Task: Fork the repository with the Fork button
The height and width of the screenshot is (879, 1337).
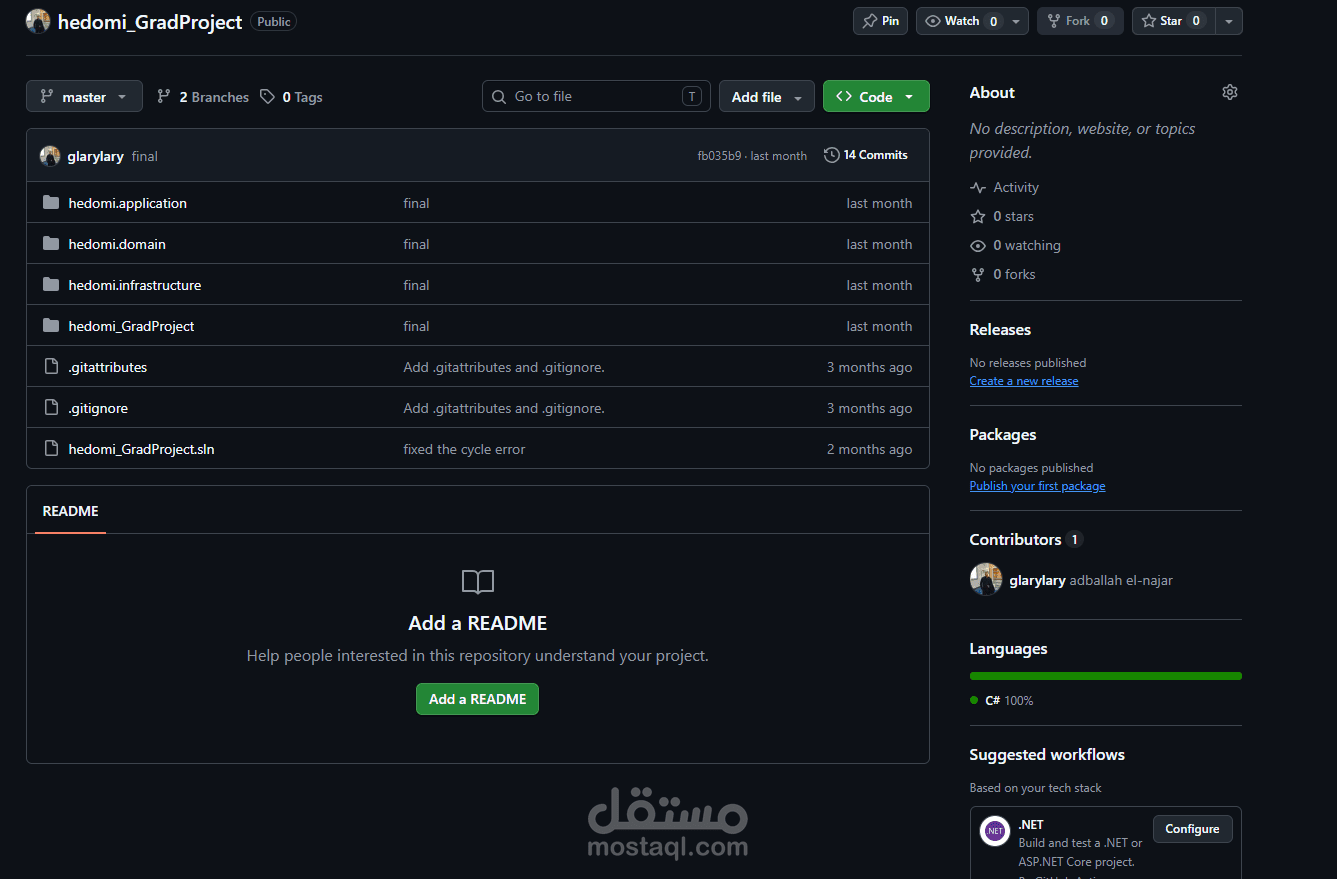Action: pos(1080,21)
